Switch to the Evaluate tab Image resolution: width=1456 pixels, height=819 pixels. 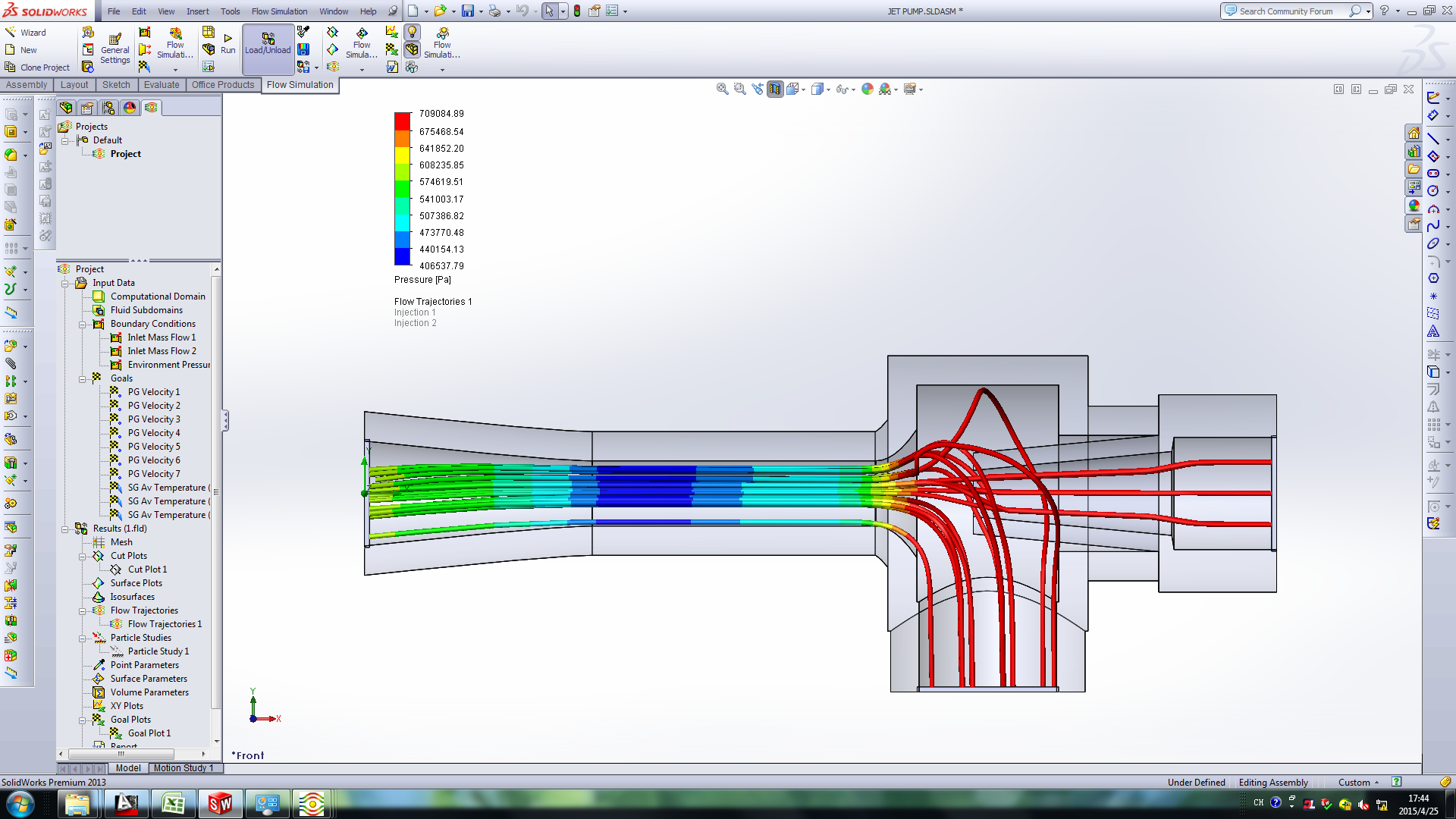click(x=162, y=85)
